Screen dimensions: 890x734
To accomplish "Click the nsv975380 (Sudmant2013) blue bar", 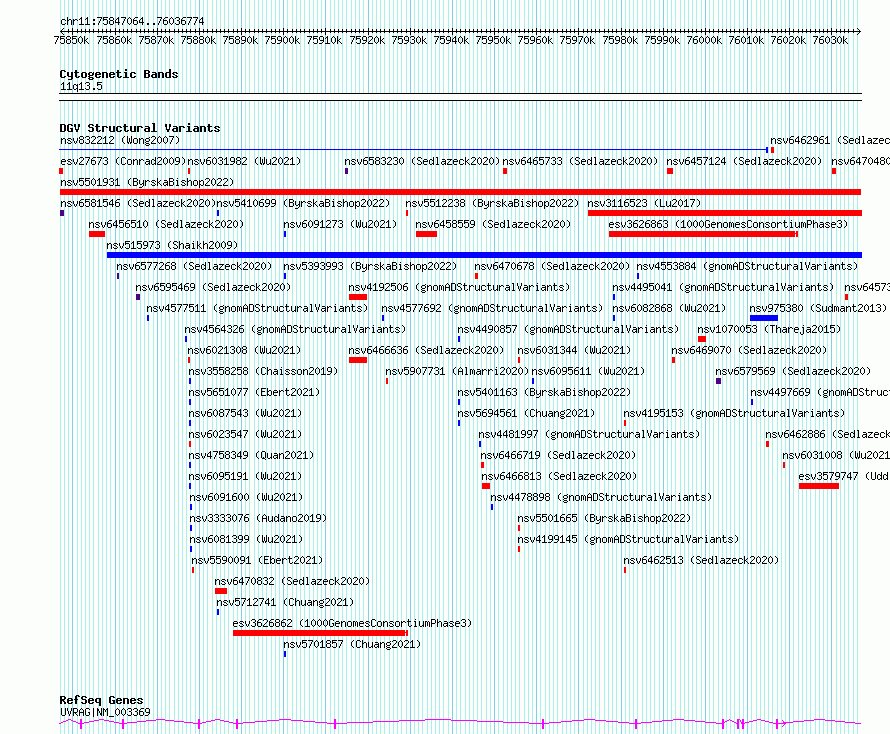I will pyautogui.click(x=763, y=318).
